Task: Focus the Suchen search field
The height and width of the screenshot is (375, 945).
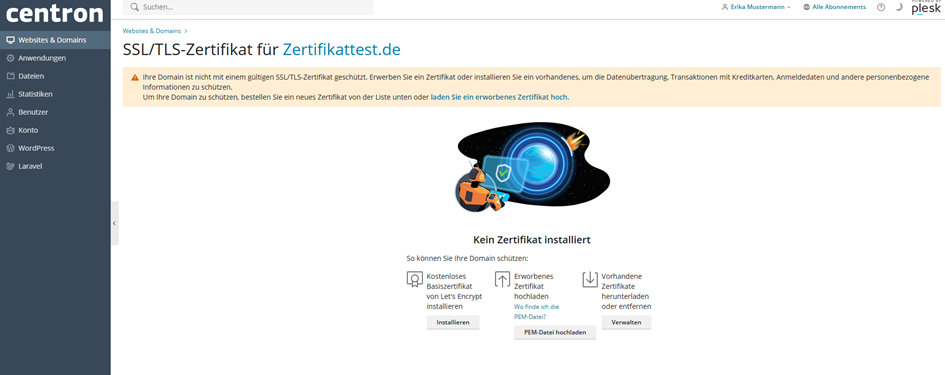Action: click(248, 7)
